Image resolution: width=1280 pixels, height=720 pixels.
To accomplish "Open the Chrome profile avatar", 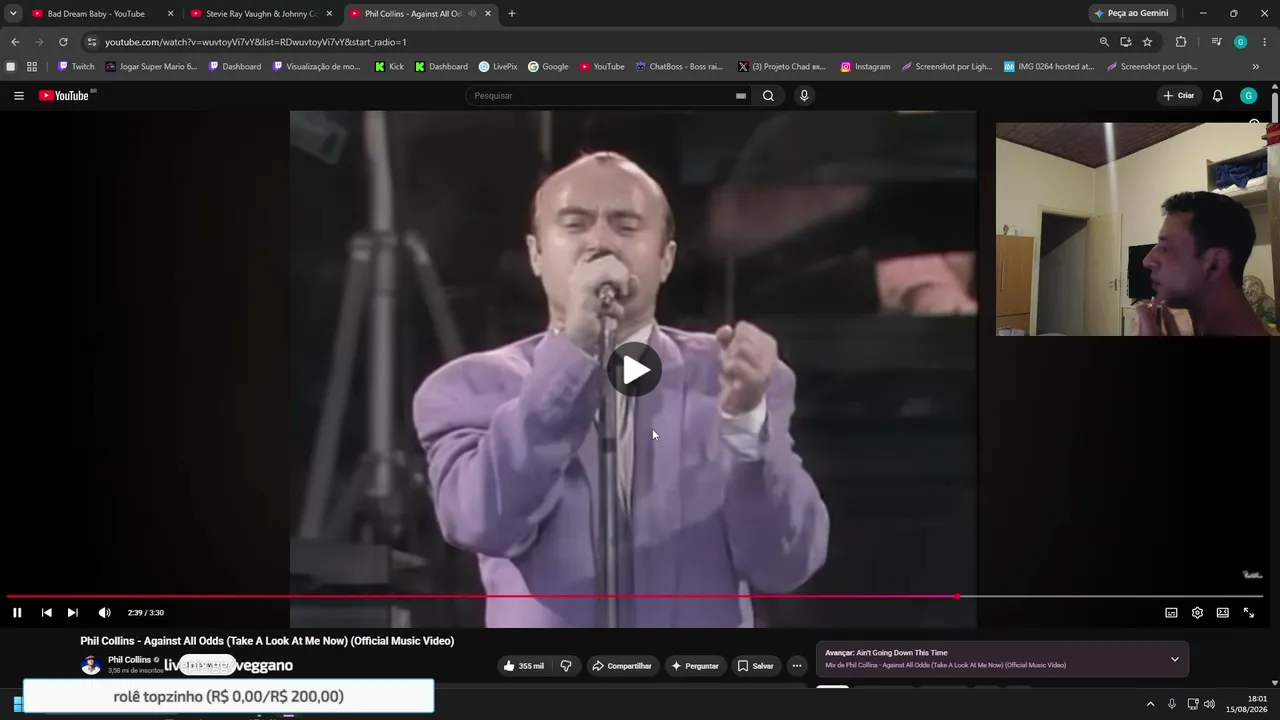I will click(1240, 42).
